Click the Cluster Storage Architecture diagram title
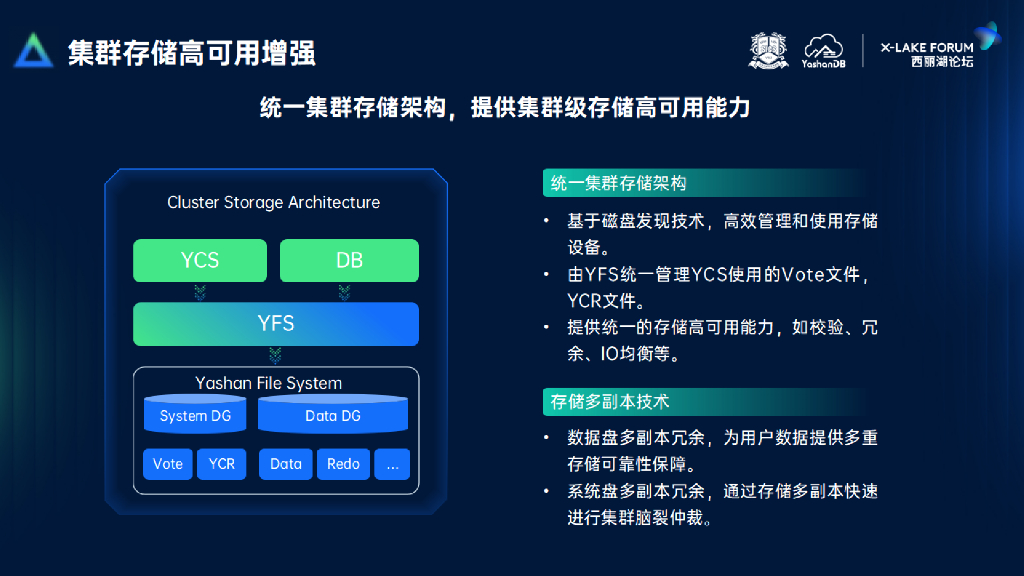 tap(274, 202)
